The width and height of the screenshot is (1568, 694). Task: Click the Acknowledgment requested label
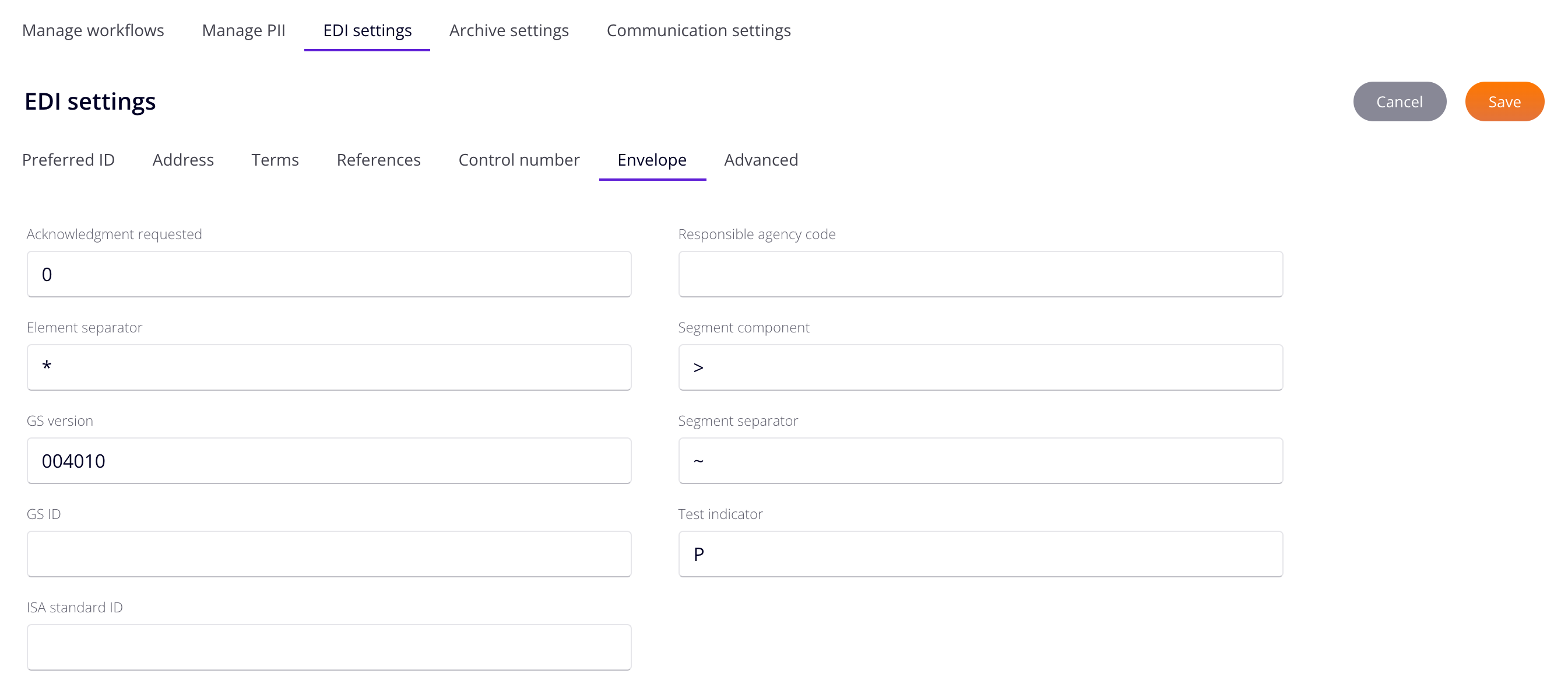click(x=114, y=234)
